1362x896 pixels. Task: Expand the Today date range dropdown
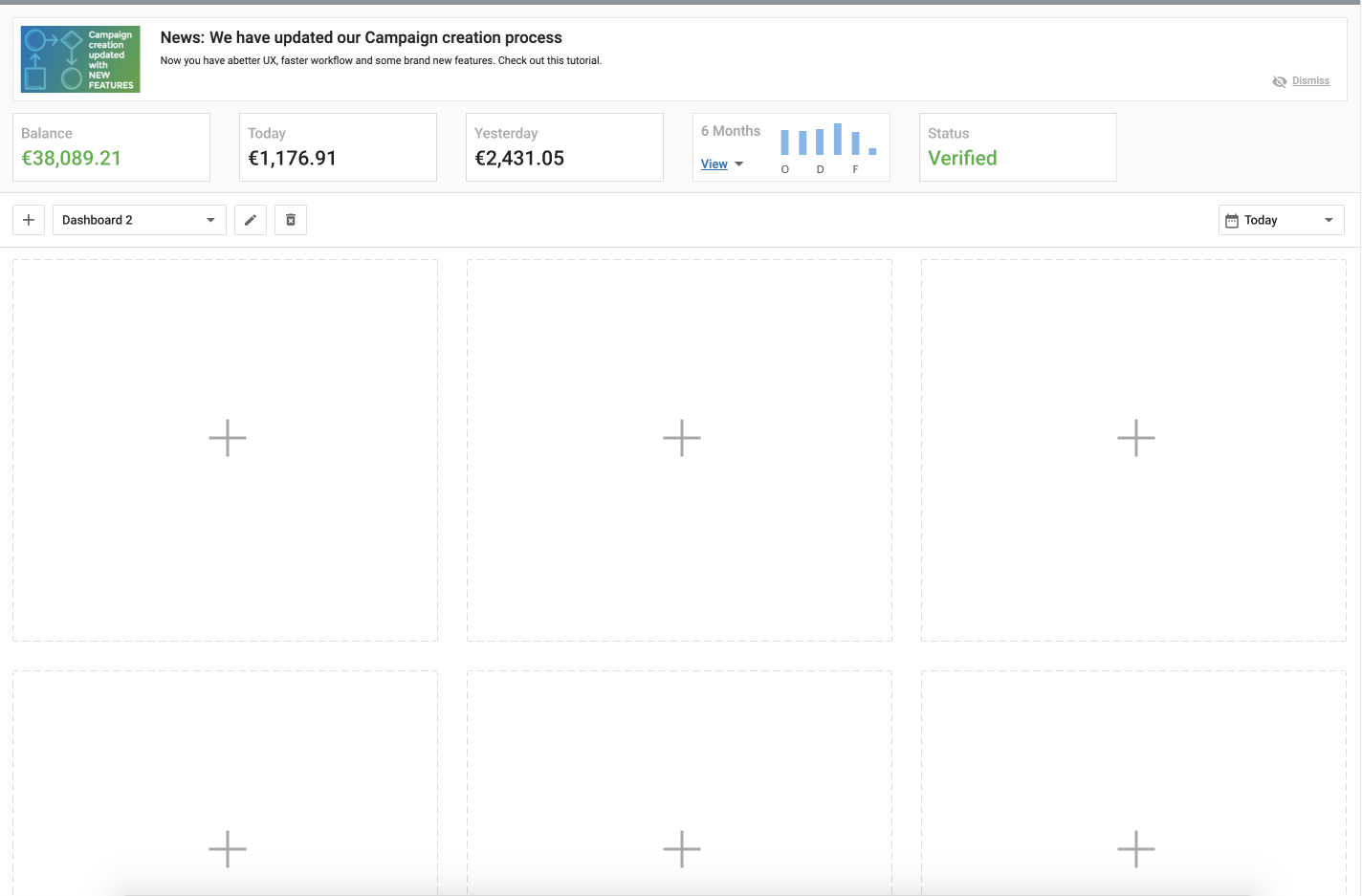pos(1281,220)
